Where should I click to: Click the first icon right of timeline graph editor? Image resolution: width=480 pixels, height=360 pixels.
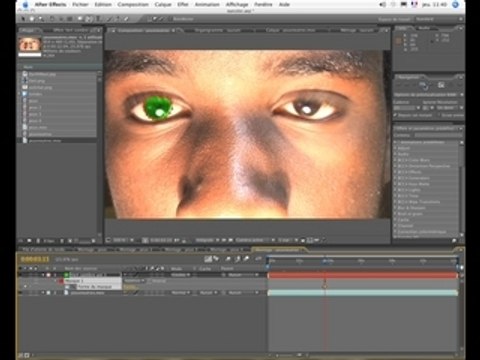(217, 259)
